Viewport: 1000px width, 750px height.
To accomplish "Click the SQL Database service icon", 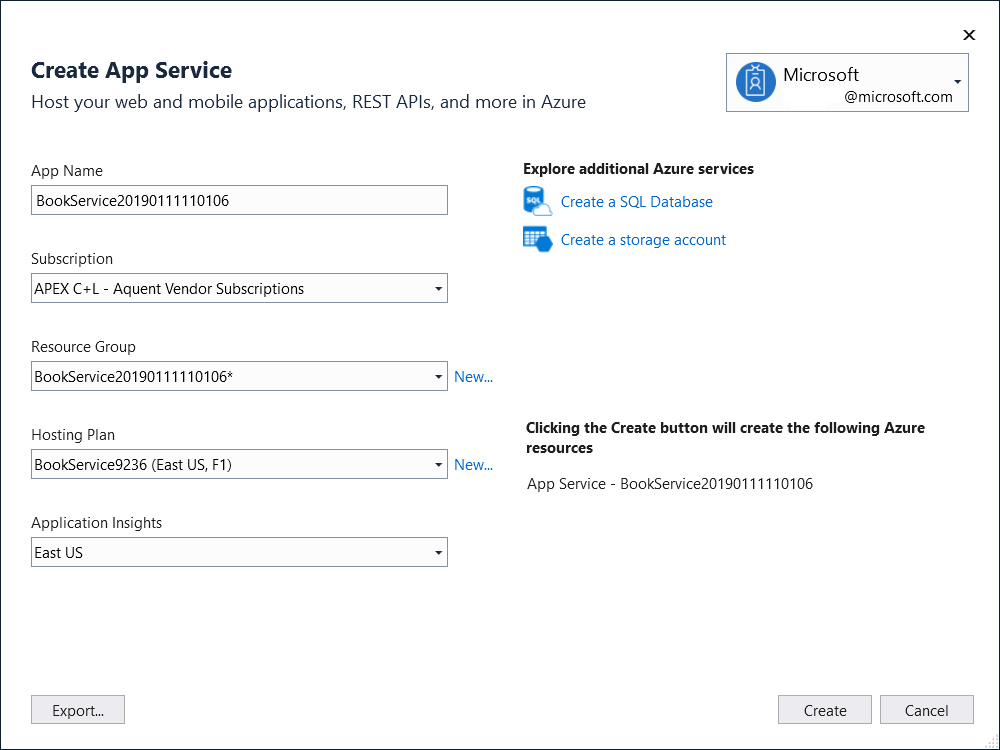I will (x=537, y=201).
